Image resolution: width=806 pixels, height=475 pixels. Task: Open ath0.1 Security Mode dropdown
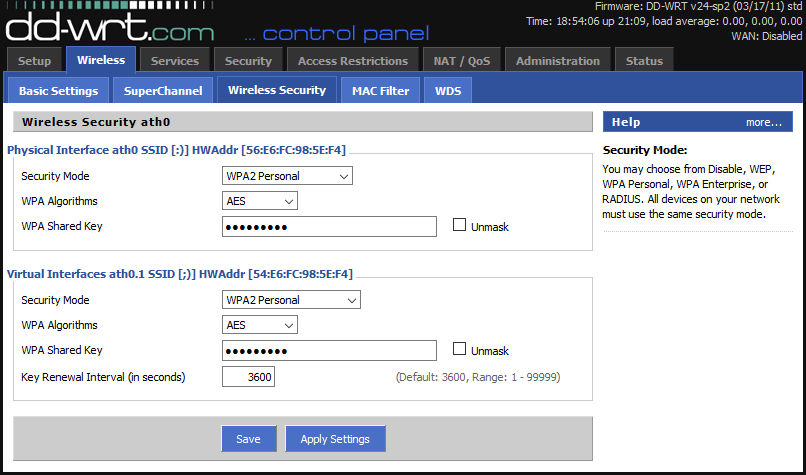291,300
